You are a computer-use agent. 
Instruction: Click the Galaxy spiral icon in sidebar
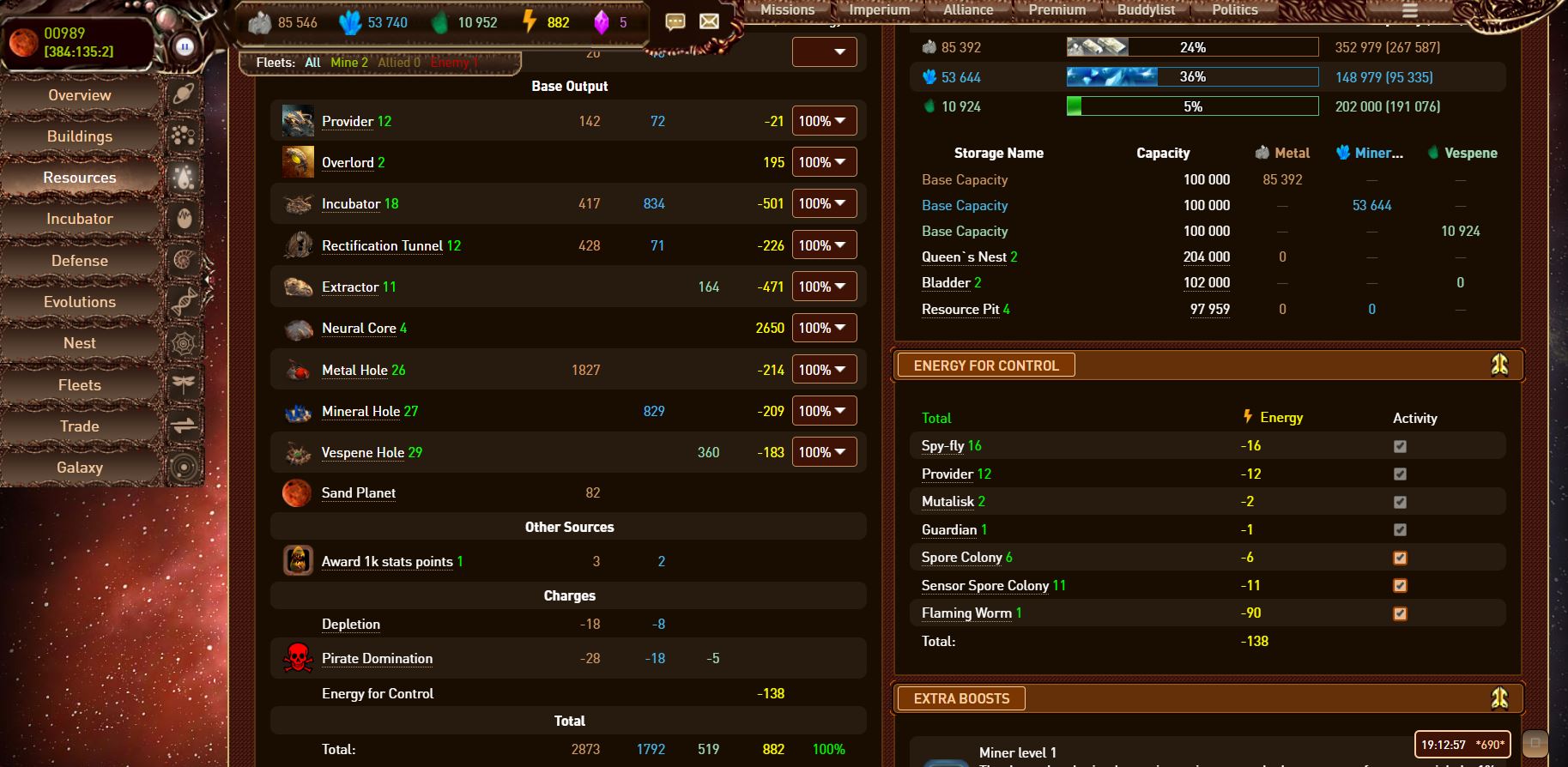[x=185, y=468]
